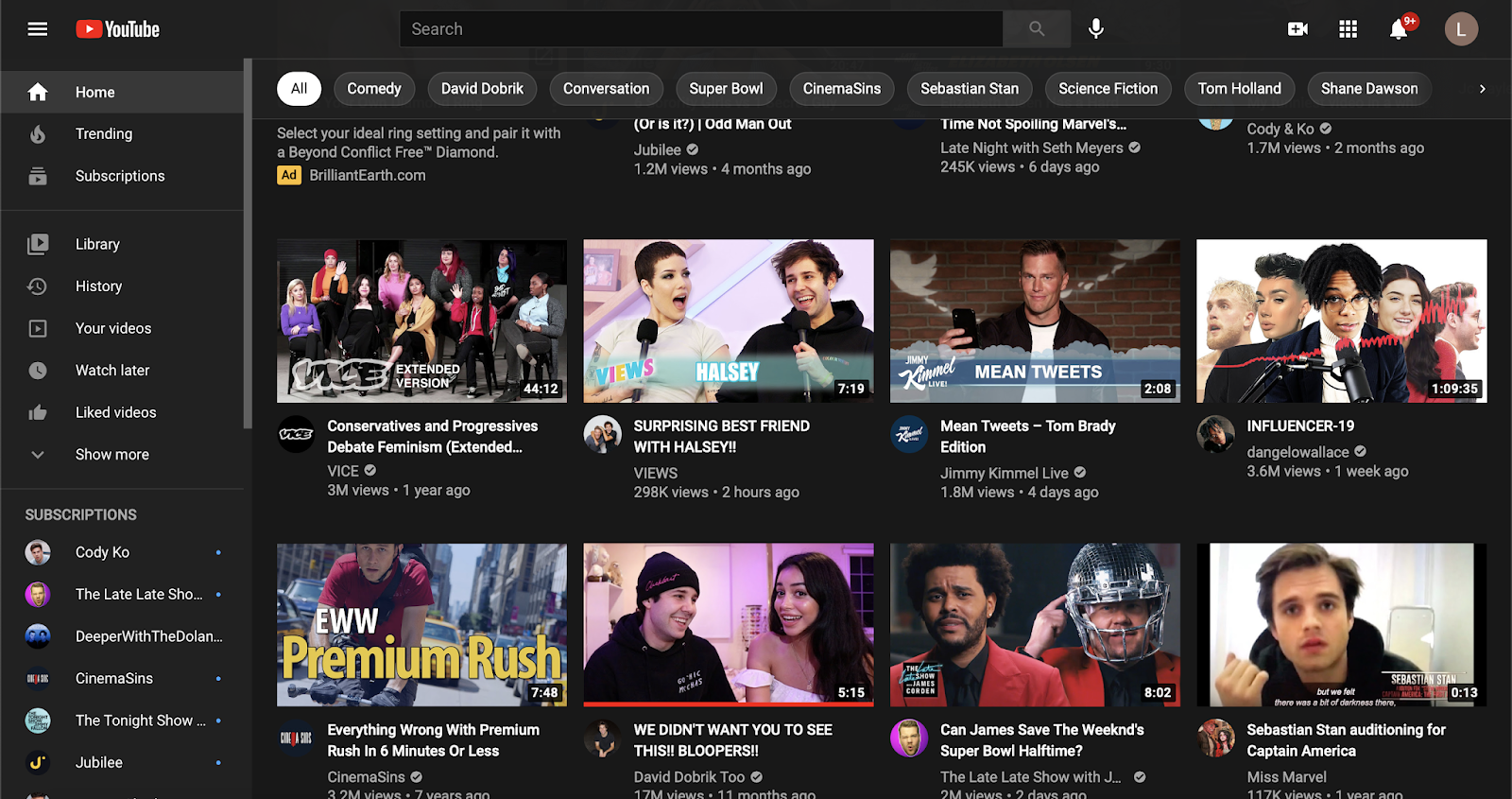Click CinemaSins avatar under Premium Rush video

(296, 738)
